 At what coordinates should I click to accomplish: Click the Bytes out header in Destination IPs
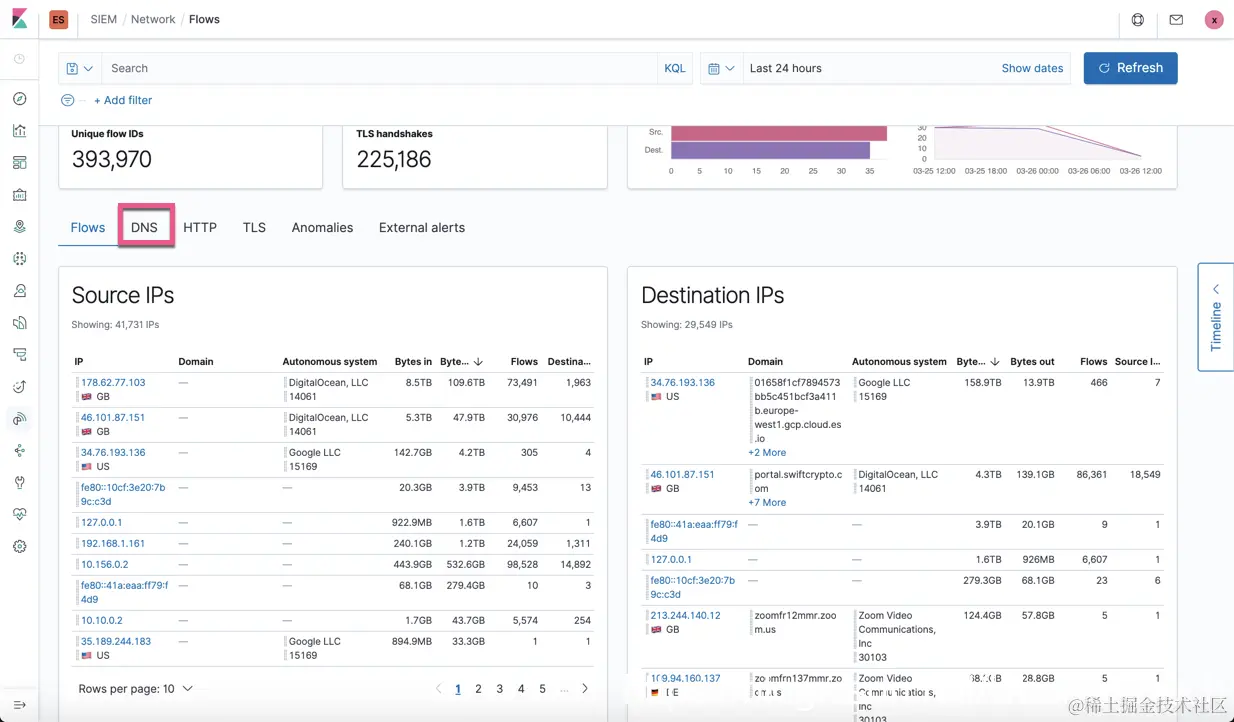[1032, 362]
